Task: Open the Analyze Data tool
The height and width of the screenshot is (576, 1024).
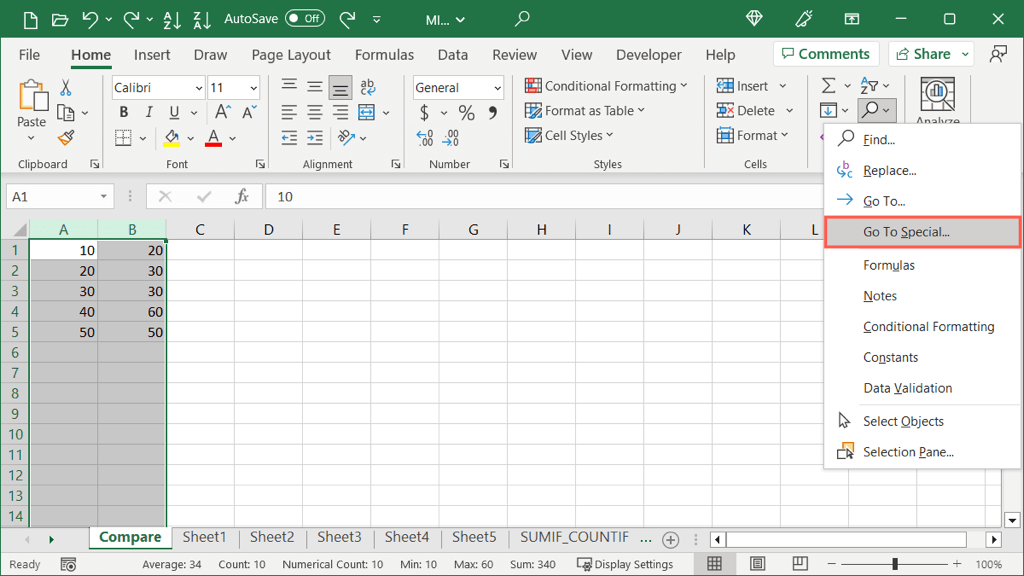Action: [937, 101]
